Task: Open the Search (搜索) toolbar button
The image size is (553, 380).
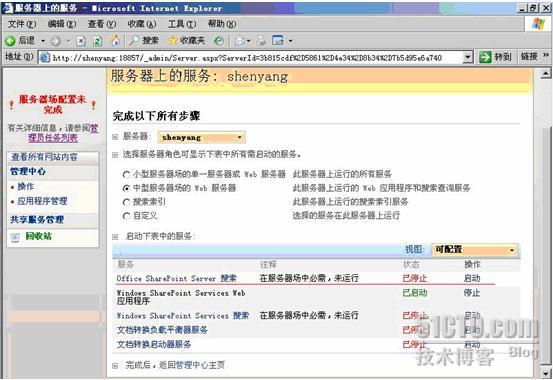Action: pos(144,41)
